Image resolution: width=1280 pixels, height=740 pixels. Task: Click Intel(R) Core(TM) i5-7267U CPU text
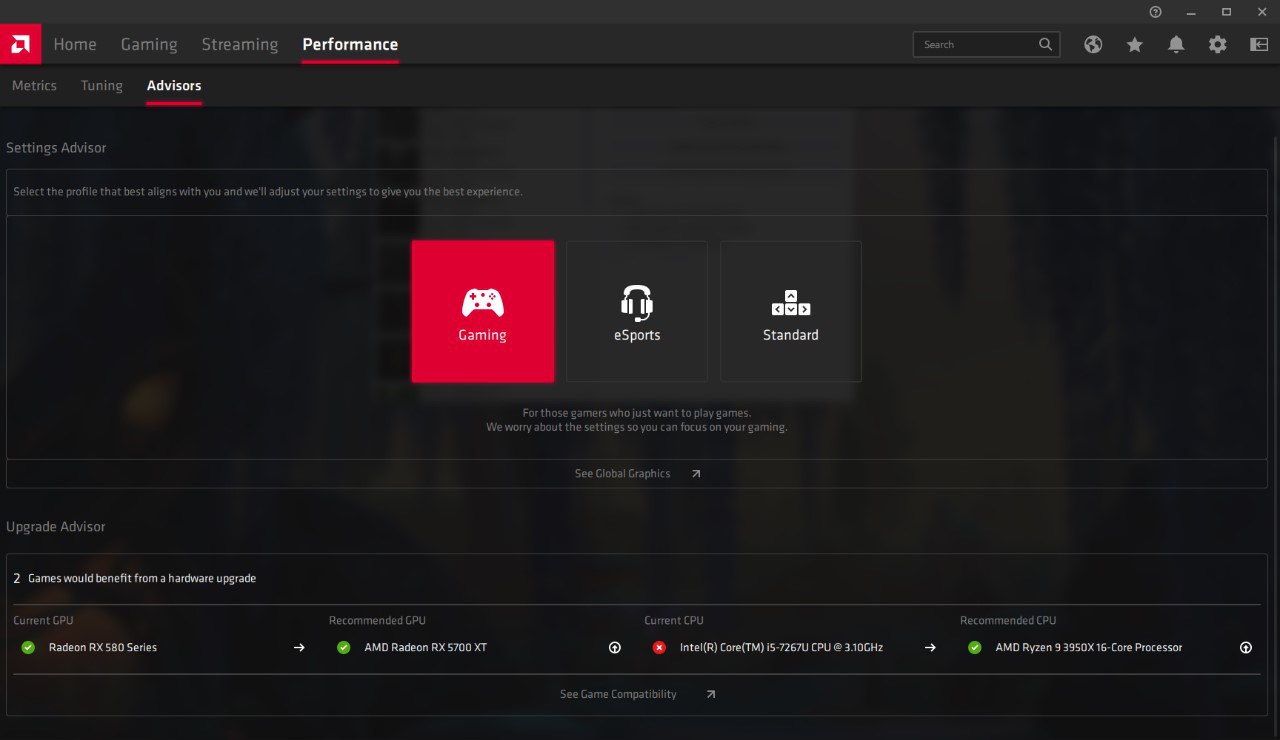coord(781,648)
